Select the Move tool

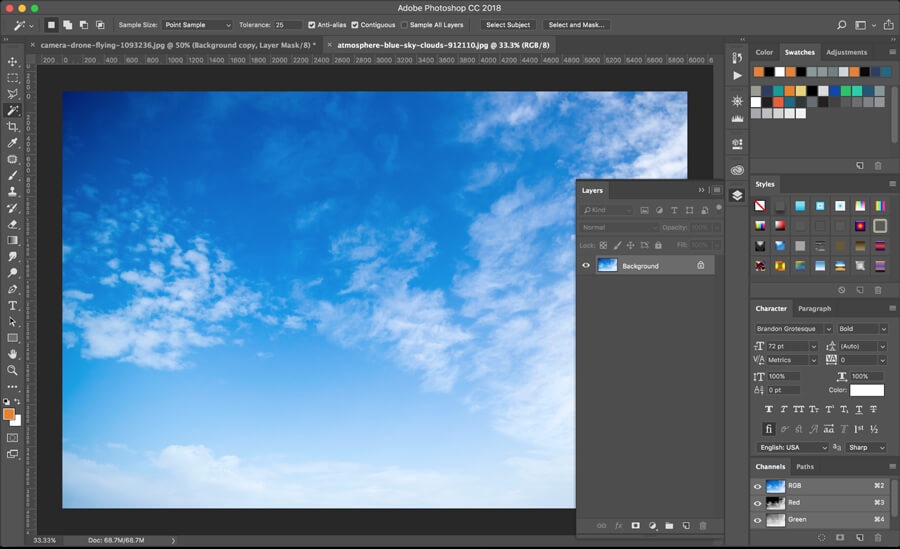tap(13, 61)
